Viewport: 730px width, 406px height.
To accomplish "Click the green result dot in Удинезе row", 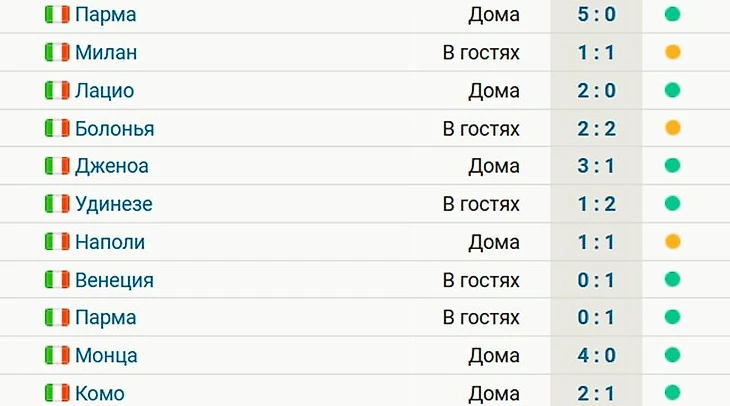I will [673, 204].
